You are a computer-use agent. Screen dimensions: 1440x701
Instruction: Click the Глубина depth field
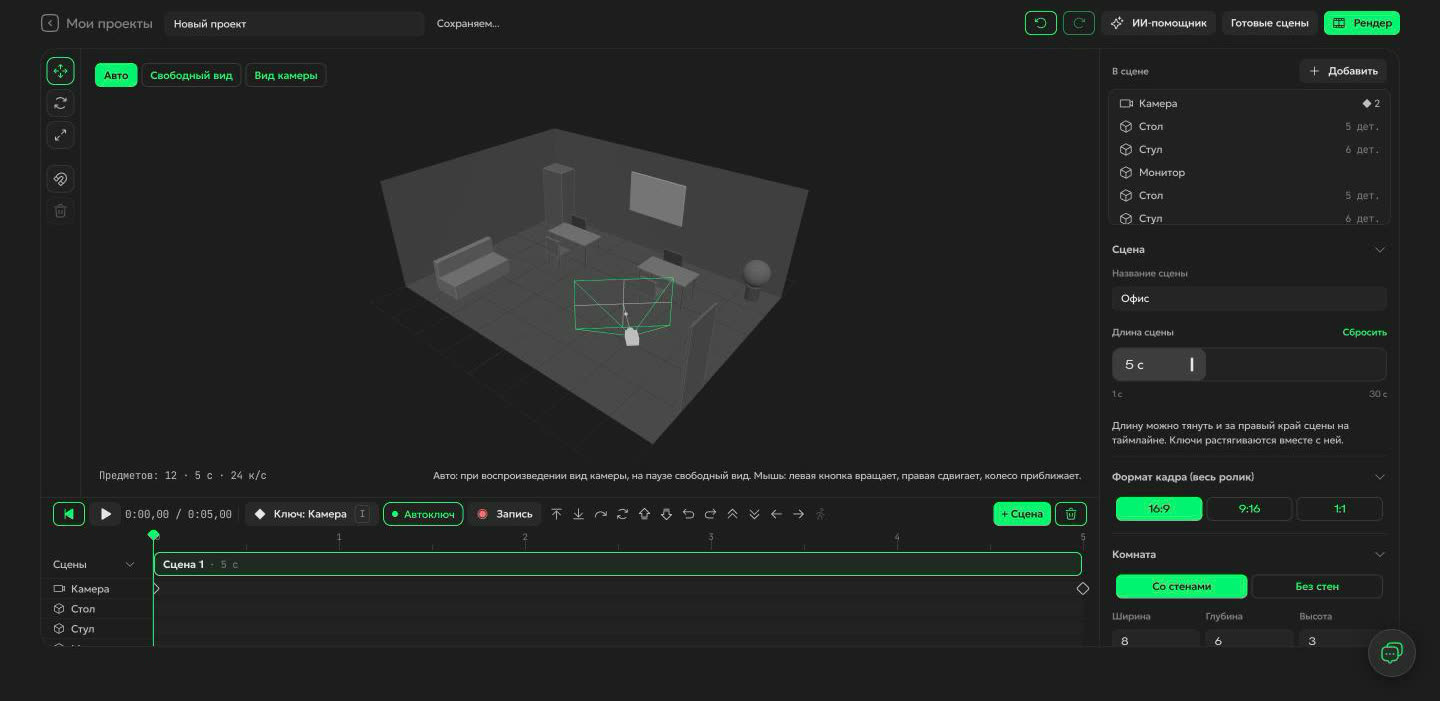point(1249,640)
